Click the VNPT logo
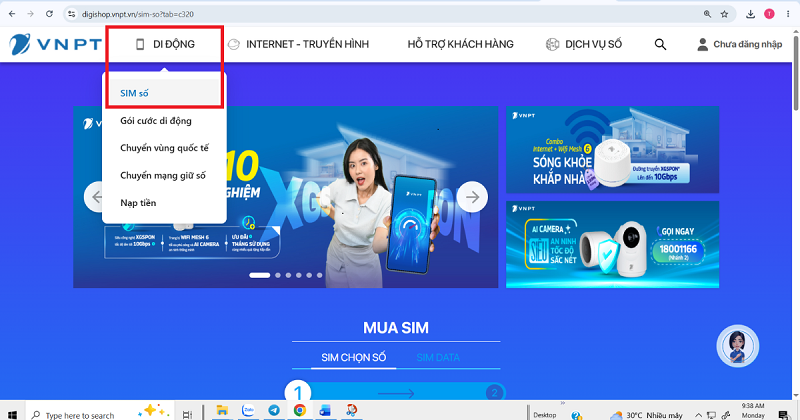The width and height of the screenshot is (800, 420). pos(55,44)
